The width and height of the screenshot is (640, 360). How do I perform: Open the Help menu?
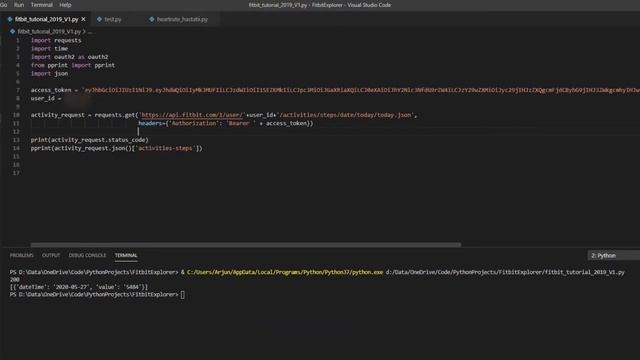click(65, 5)
